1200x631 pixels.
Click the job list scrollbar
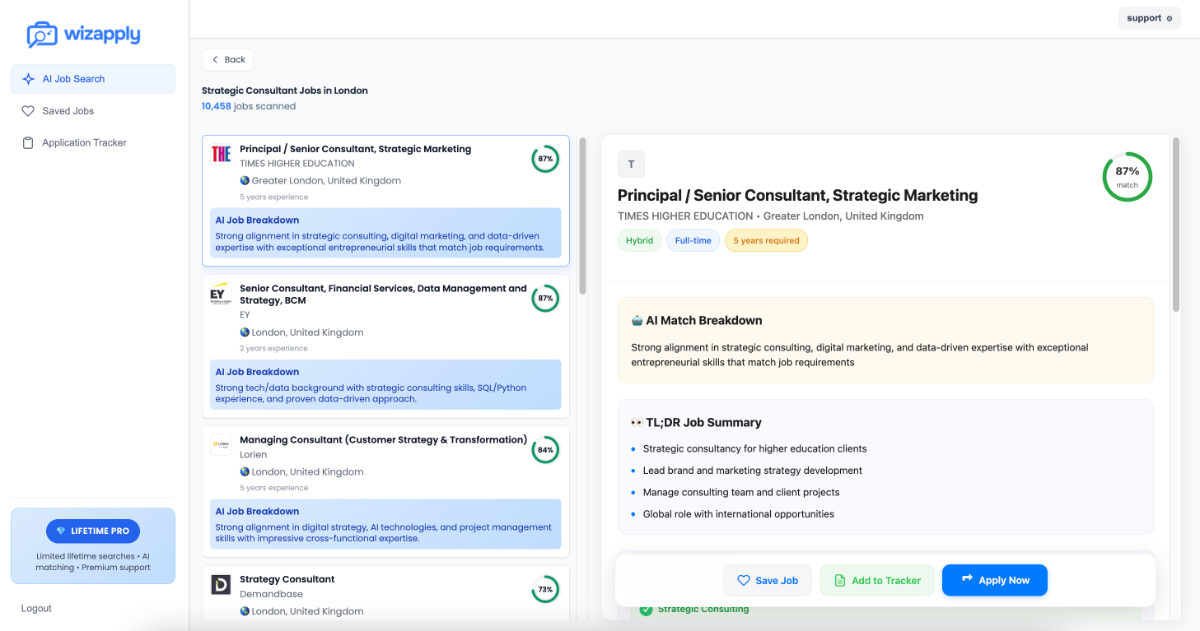(x=583, y=215)
